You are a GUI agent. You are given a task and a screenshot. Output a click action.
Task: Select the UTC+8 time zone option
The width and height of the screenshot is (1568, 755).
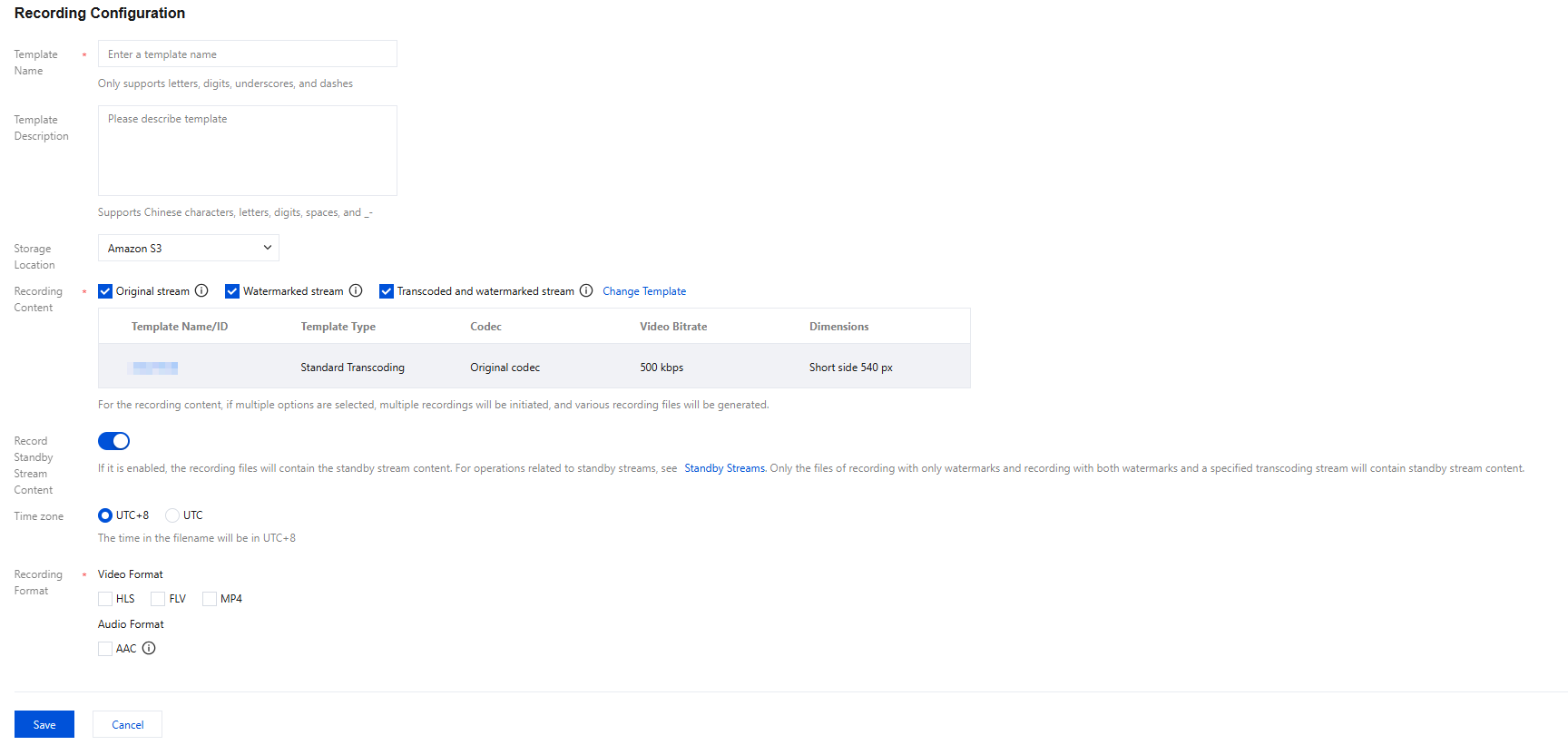tap(105, 515)
